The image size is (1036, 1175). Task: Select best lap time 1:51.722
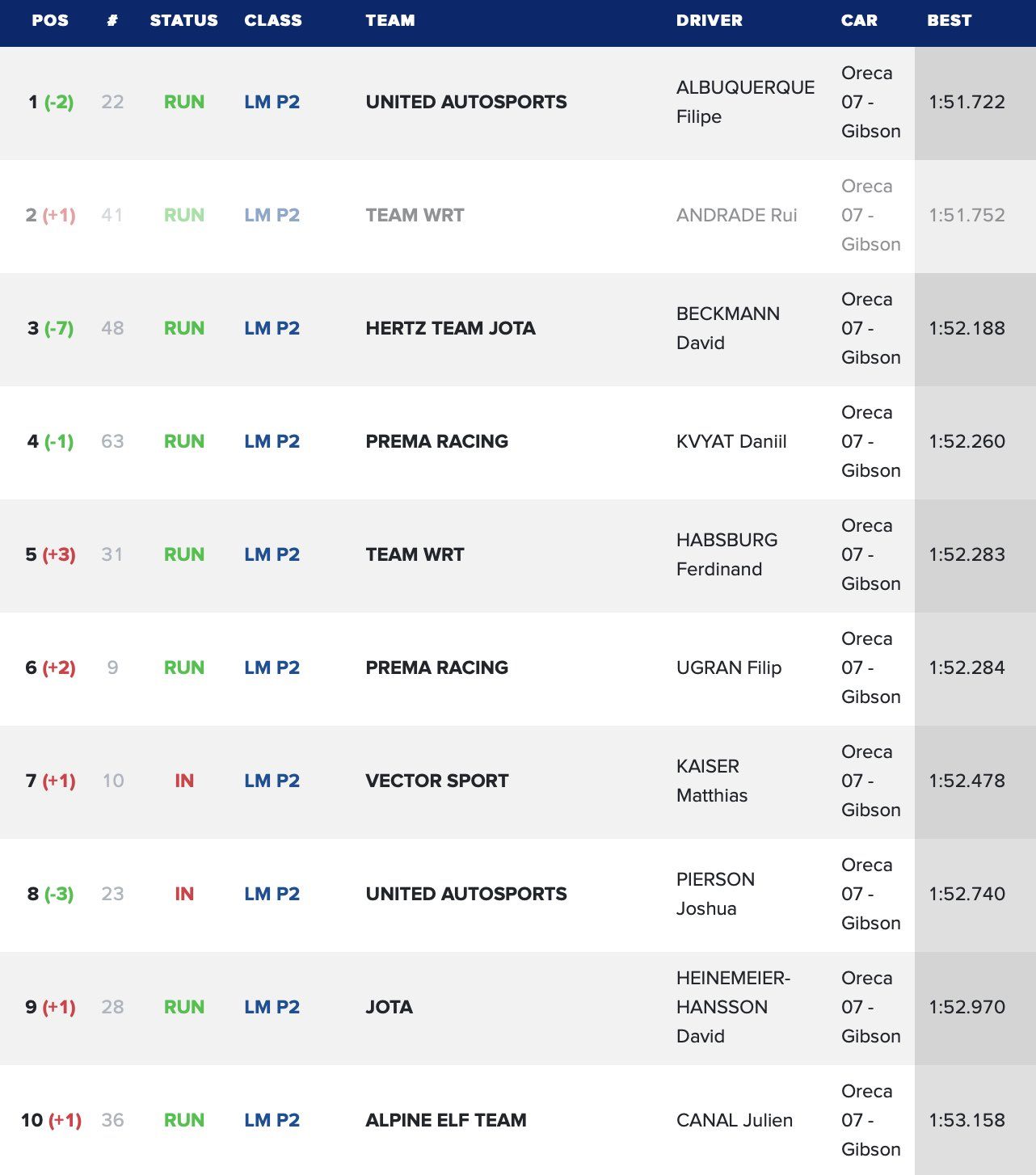967,102
